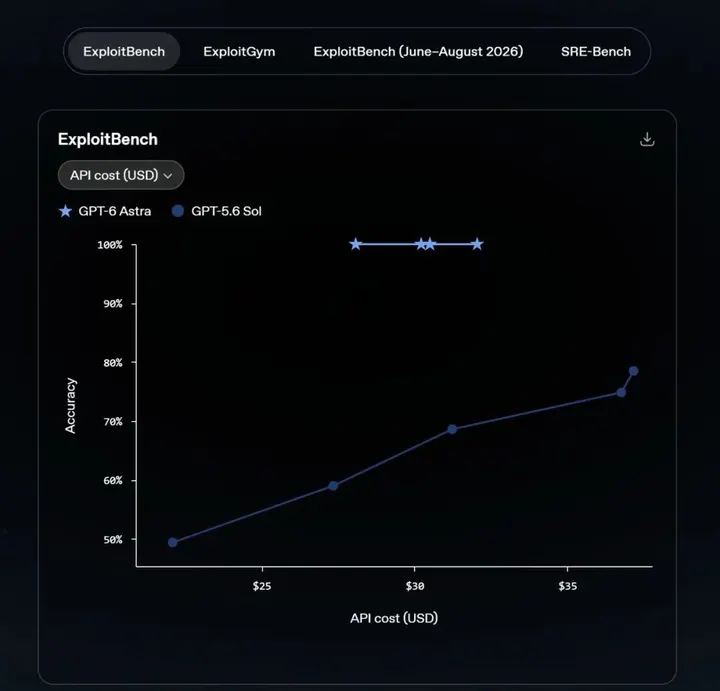
Task: Click the lowest GPT-5.6 Sol data point
Action: 173,542
